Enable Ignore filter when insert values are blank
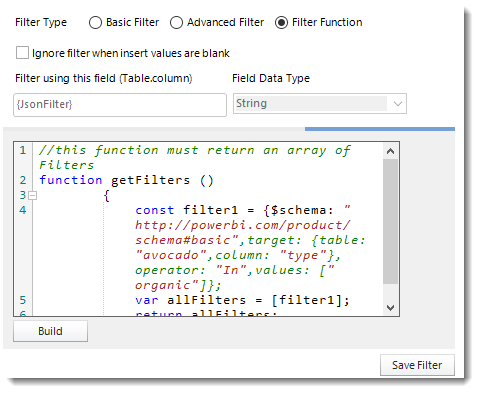479x393 pixels. (22, 53)
